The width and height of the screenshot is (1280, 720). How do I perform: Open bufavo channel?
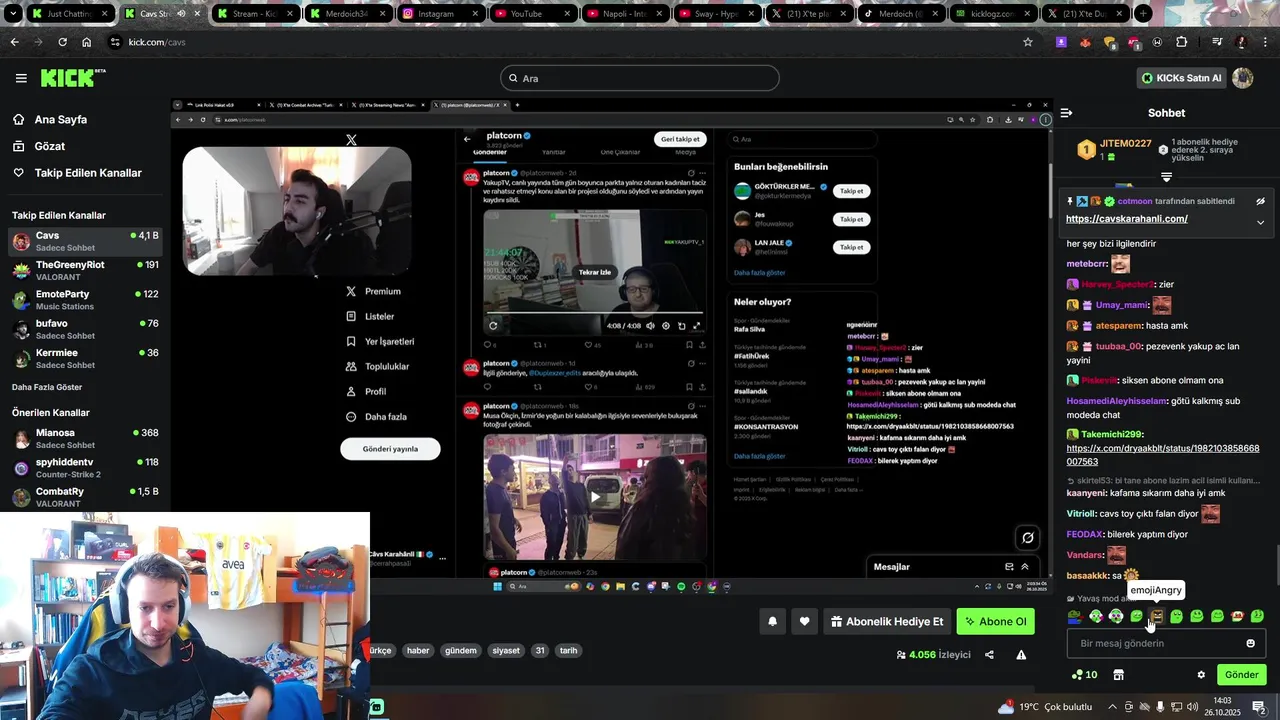(x=85, y=329)
